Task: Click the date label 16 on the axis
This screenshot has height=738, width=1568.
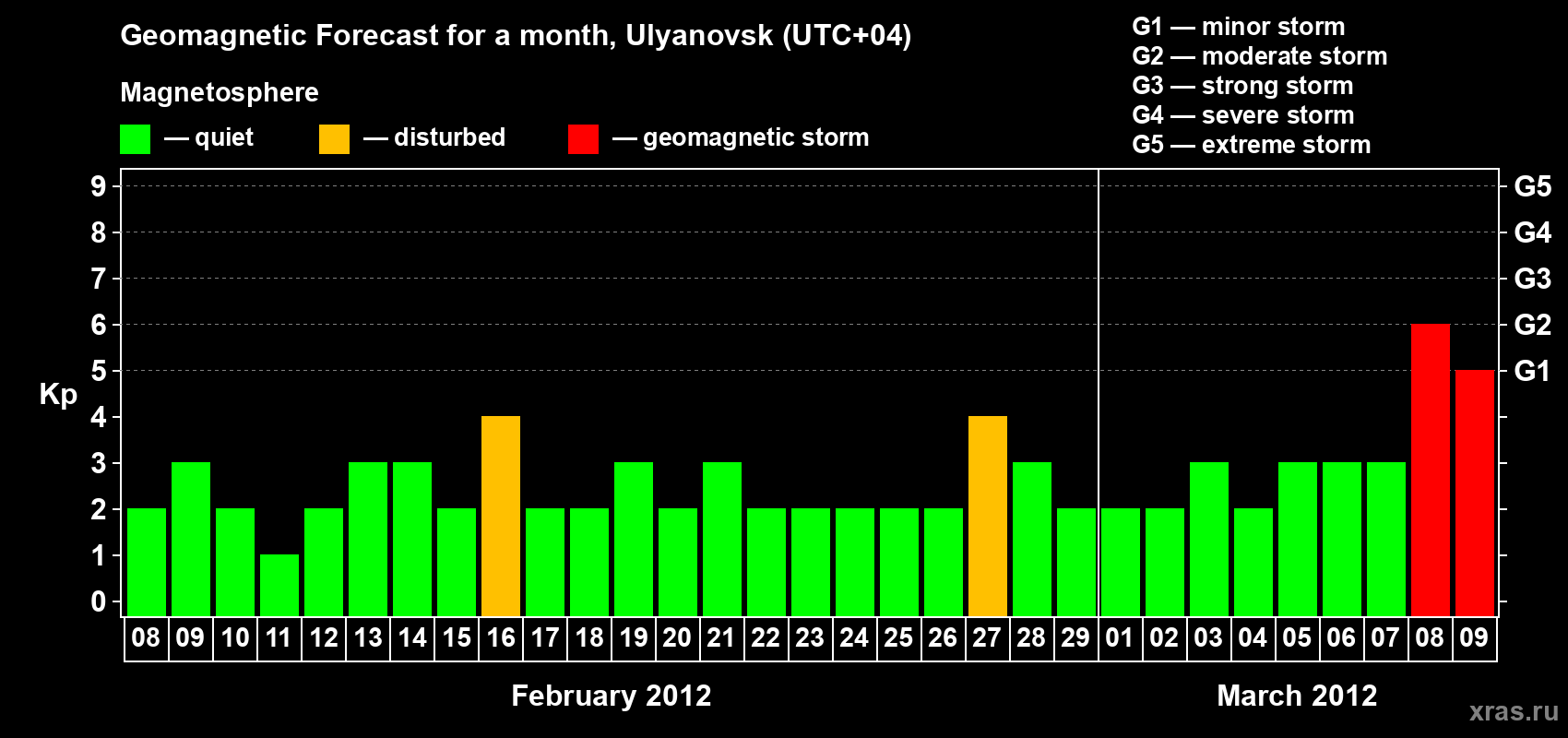Action: coord(501,637)
